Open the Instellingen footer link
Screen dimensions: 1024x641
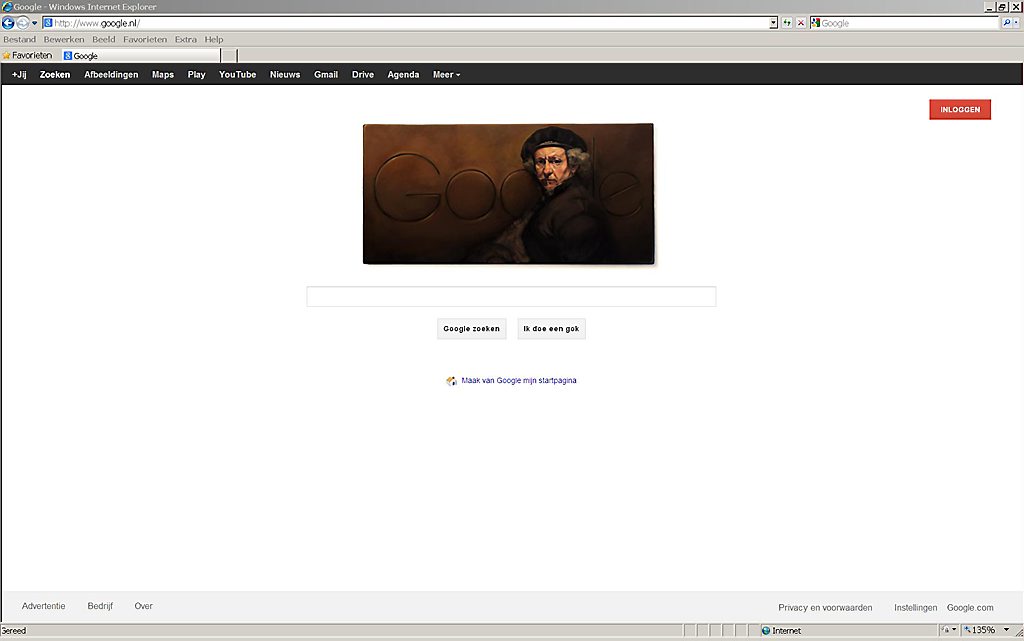click(x=916, y=608)
